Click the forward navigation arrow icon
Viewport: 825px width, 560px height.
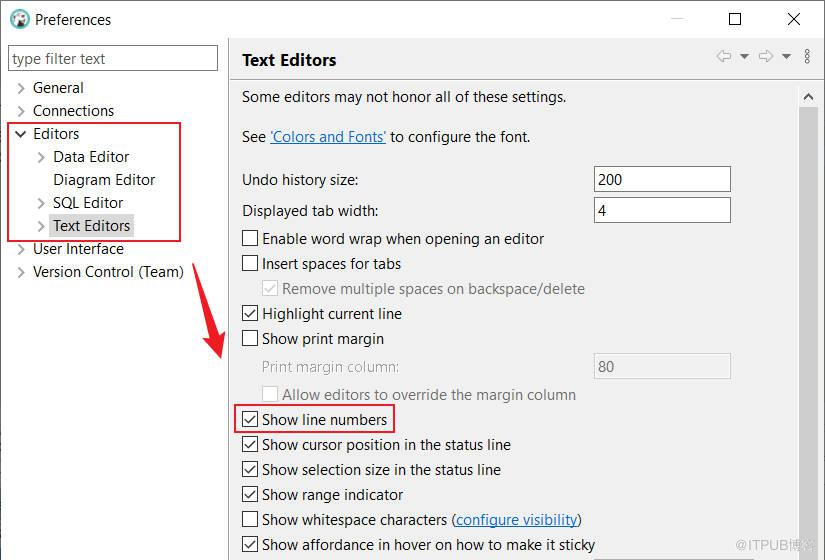765,57
